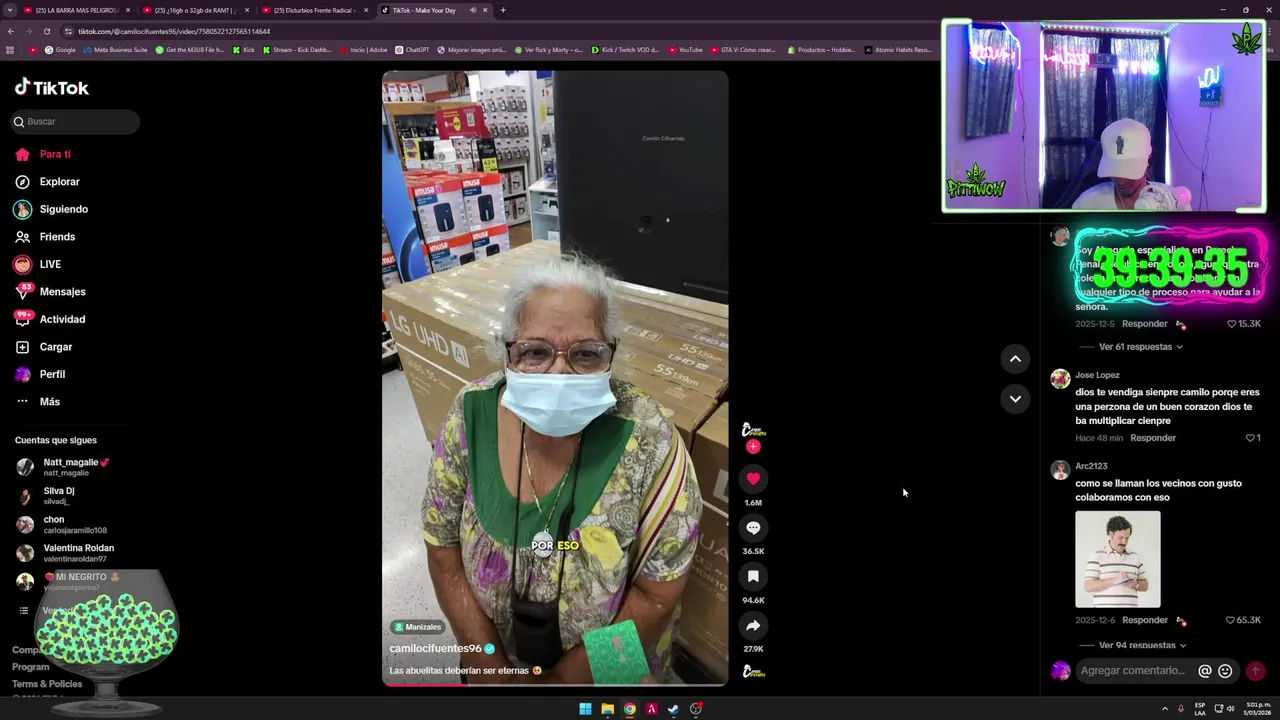Image resolution: width=1280 pixels, height=720 pixels.
Task: Open the Perfil page
Action: [40, 374]
